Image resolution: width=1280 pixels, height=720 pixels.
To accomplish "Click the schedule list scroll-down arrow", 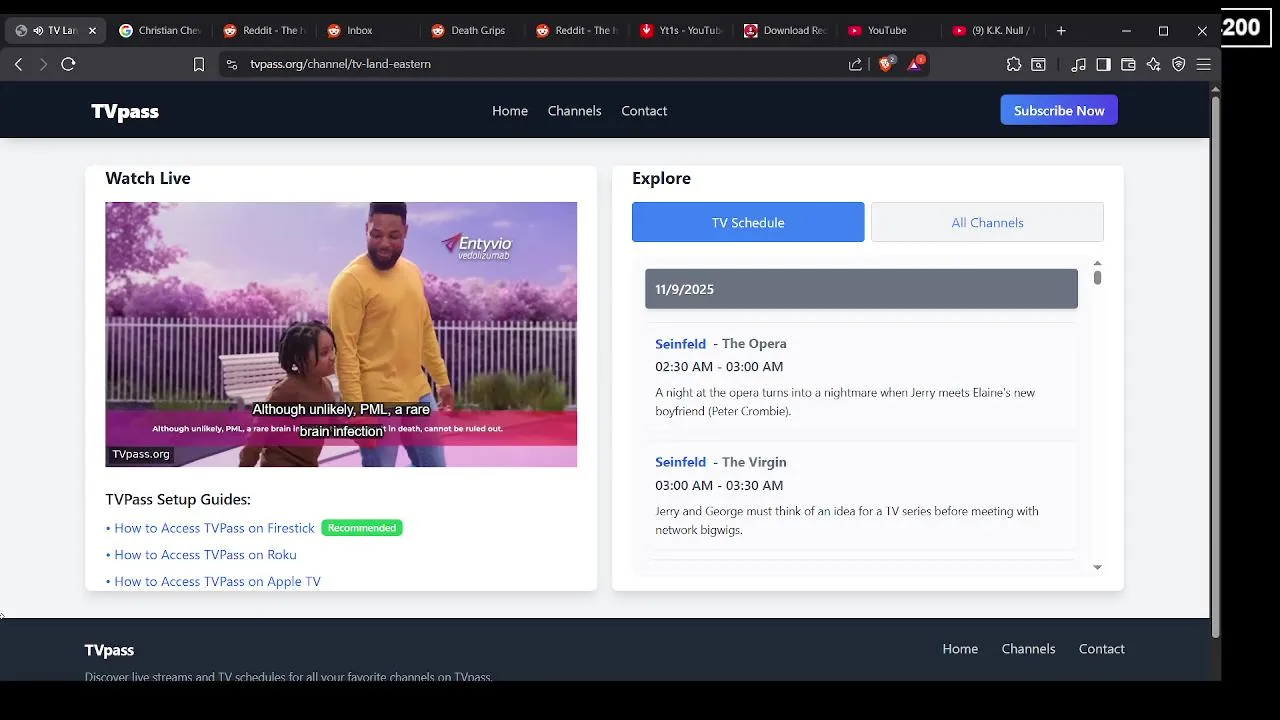I will pyautogui.click(x=1097, y=567).
